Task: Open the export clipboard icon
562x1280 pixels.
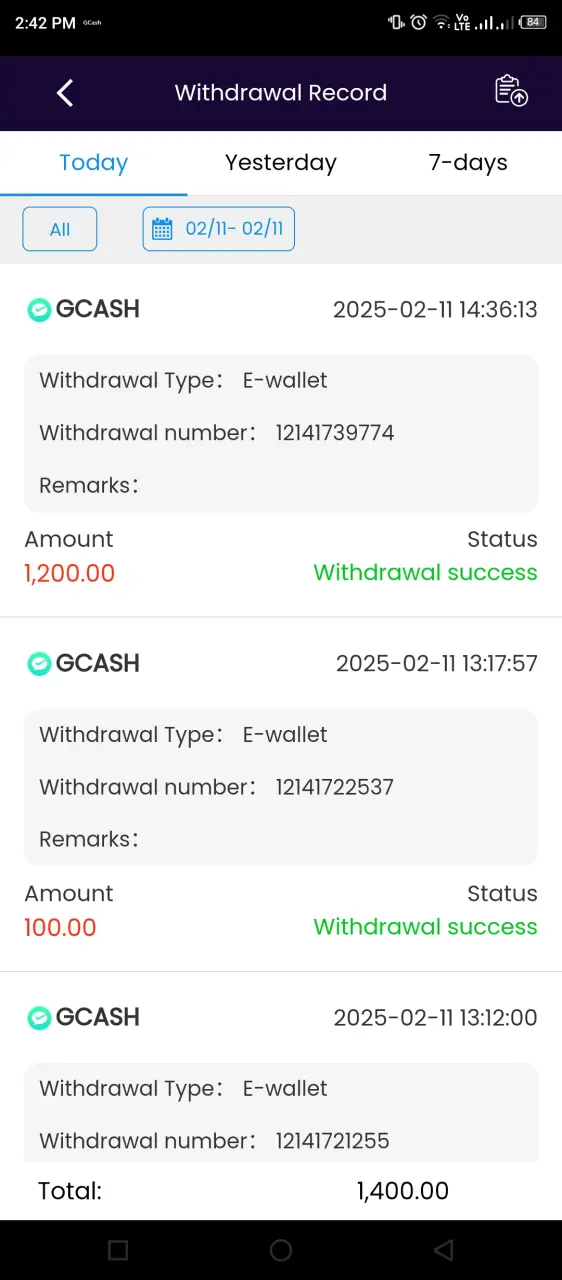Action: click(511, 91)
